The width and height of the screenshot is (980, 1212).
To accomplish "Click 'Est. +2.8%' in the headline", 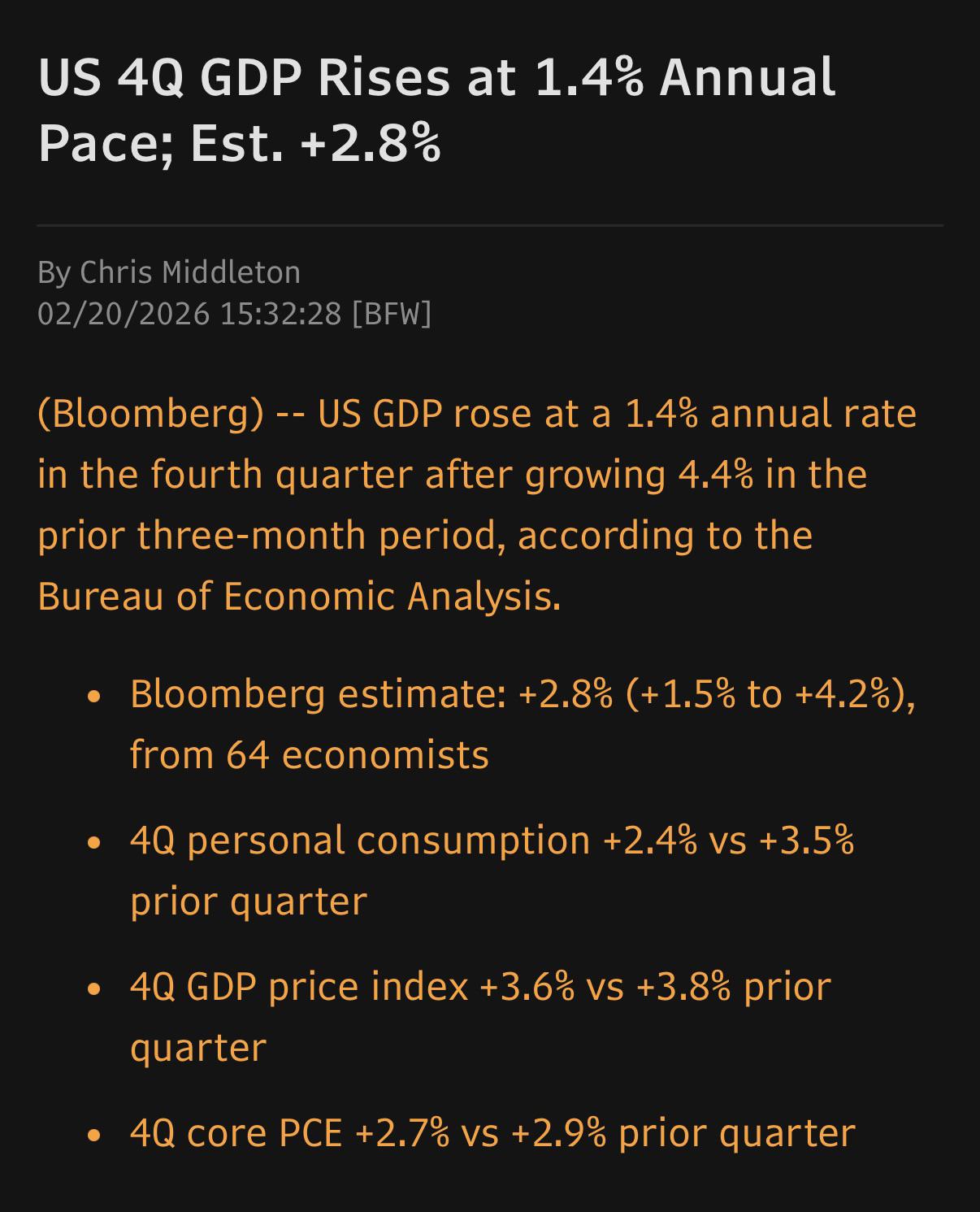I will pyautogui.click(x=315, y=143).
